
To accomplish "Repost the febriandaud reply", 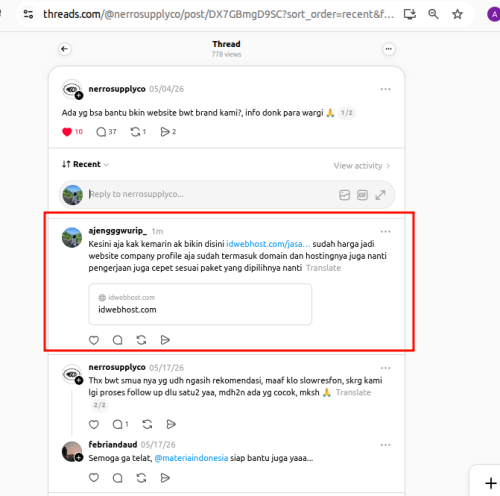I will tap(141, 478).
